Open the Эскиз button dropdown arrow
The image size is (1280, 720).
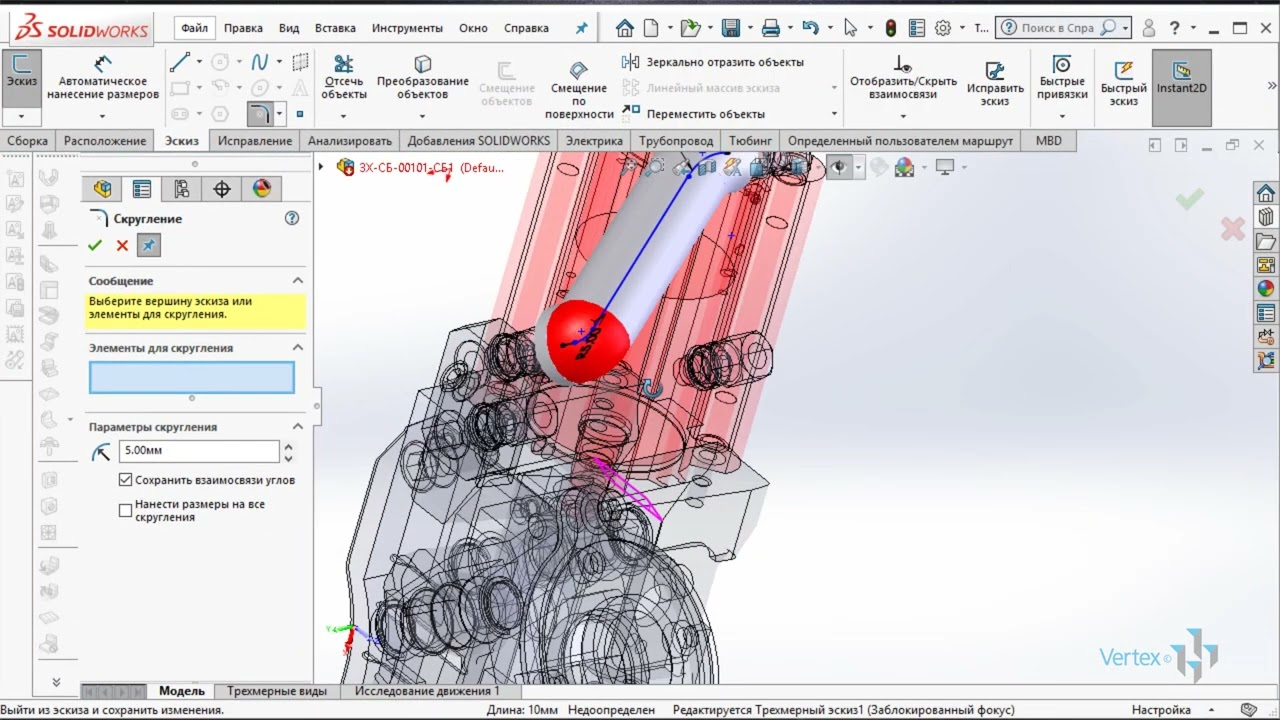[21, 116]
